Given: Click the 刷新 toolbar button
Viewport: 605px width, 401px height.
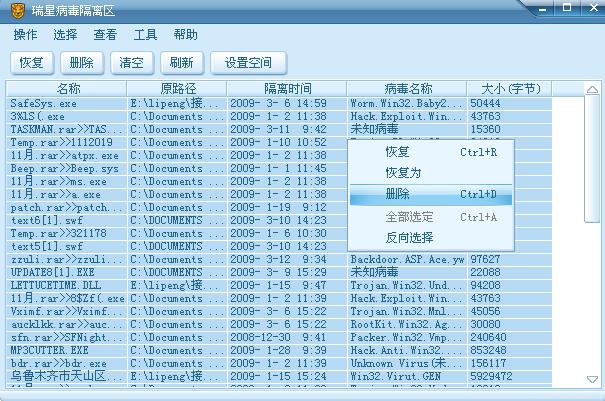Looking at the screenshot, I should 182,63.
